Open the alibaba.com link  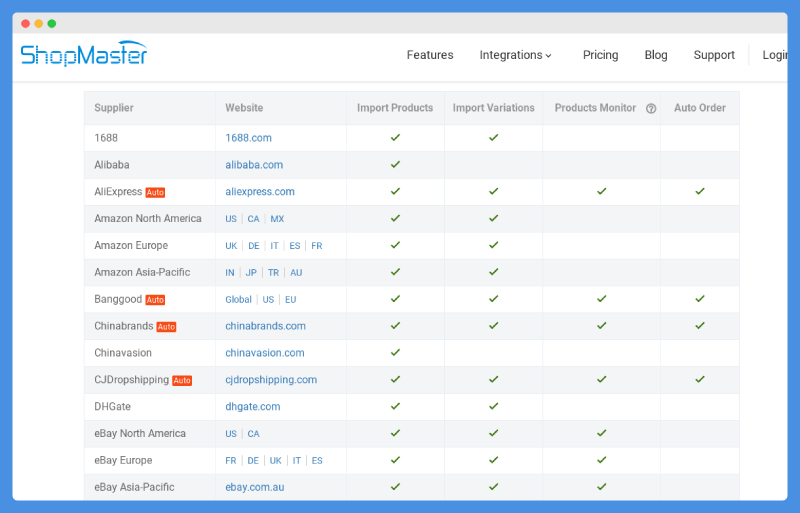tap(254, 165)
